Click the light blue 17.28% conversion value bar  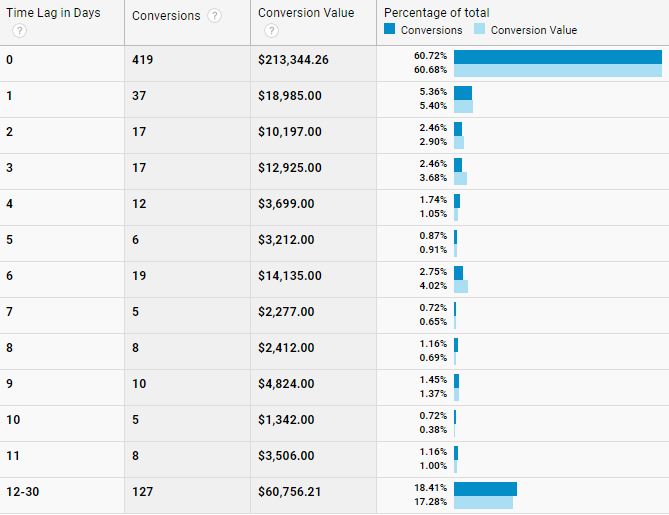click(x=483, y=503)
